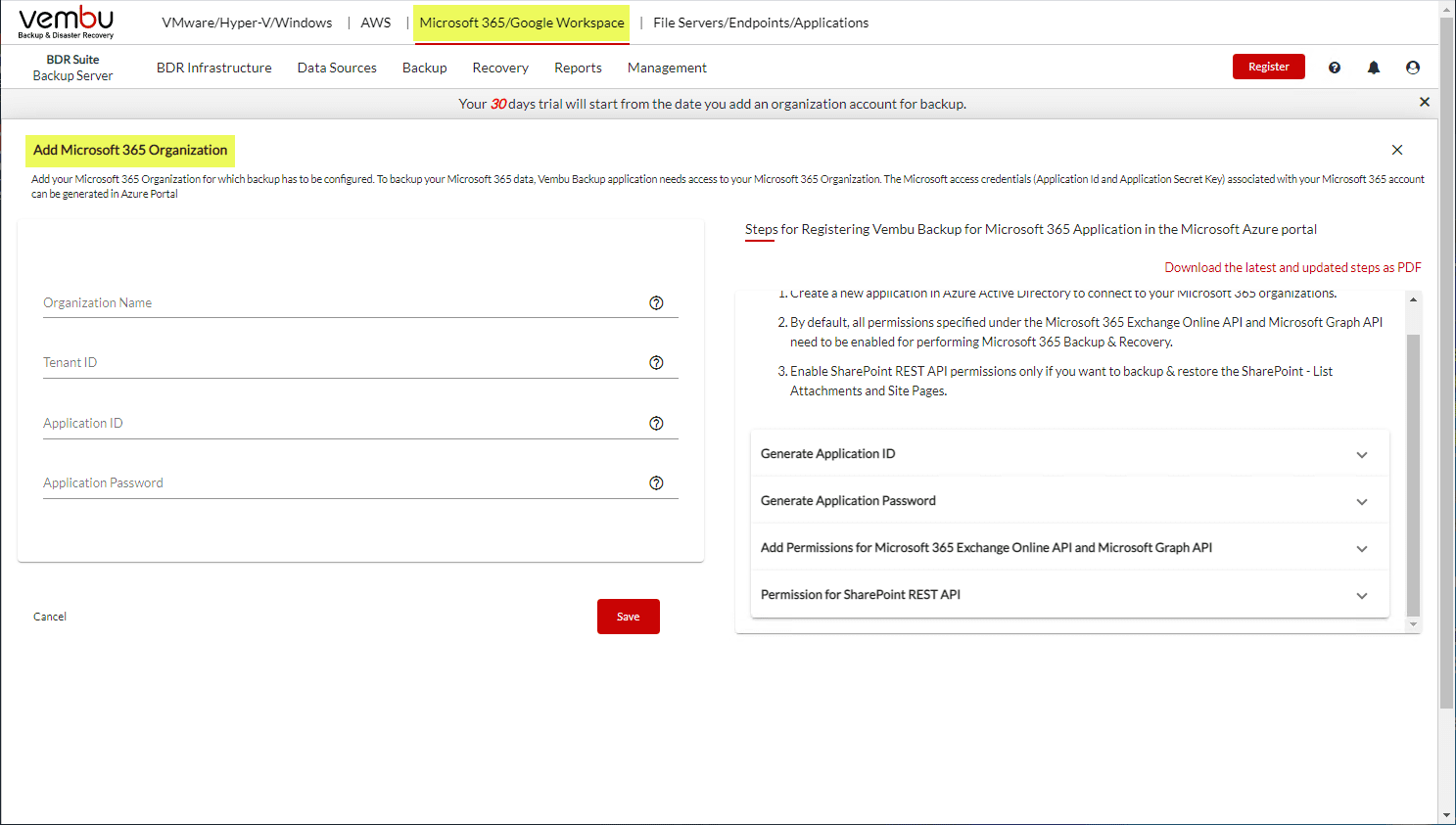1456x825 pixels.
Task: Open the user account profile icon
Action: click(x=1412, y=68)
